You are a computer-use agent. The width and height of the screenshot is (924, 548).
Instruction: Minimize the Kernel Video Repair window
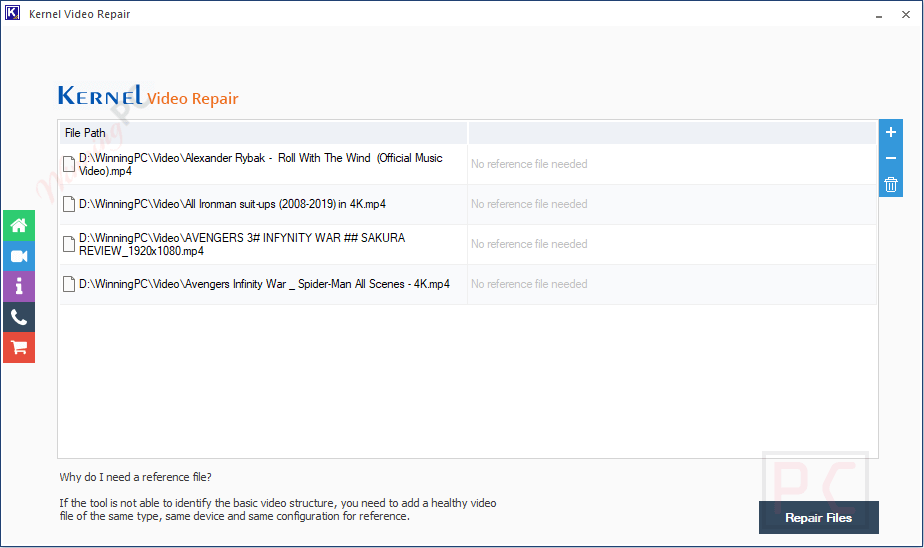[879, 14]
